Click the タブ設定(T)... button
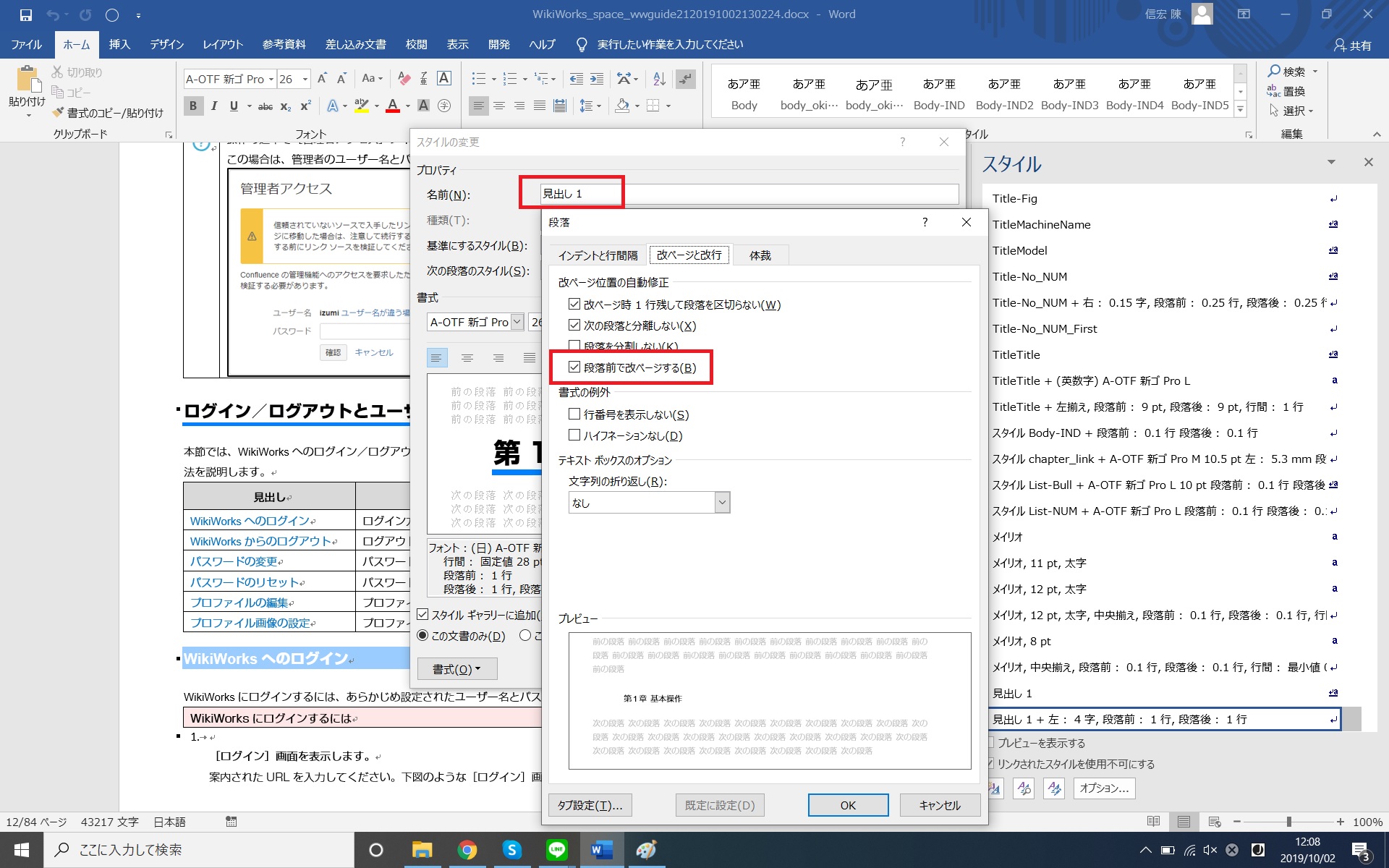Screen dimensions: 1389x868 (x=590, y=805)
